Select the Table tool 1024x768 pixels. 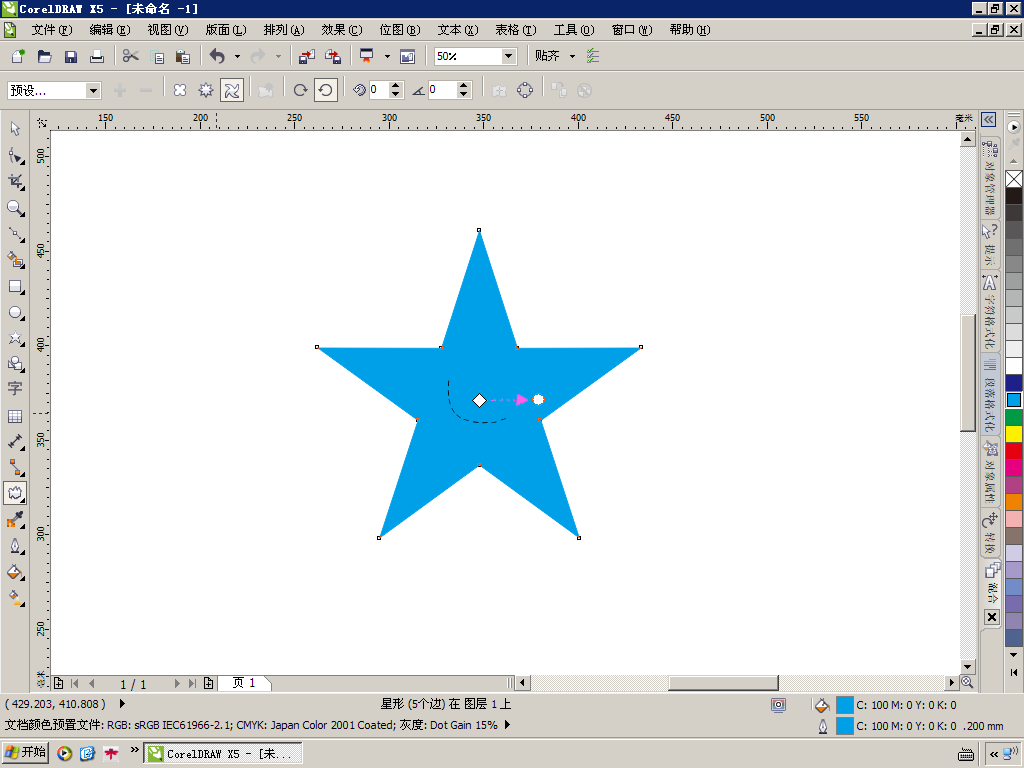click(x=15, y=417)
